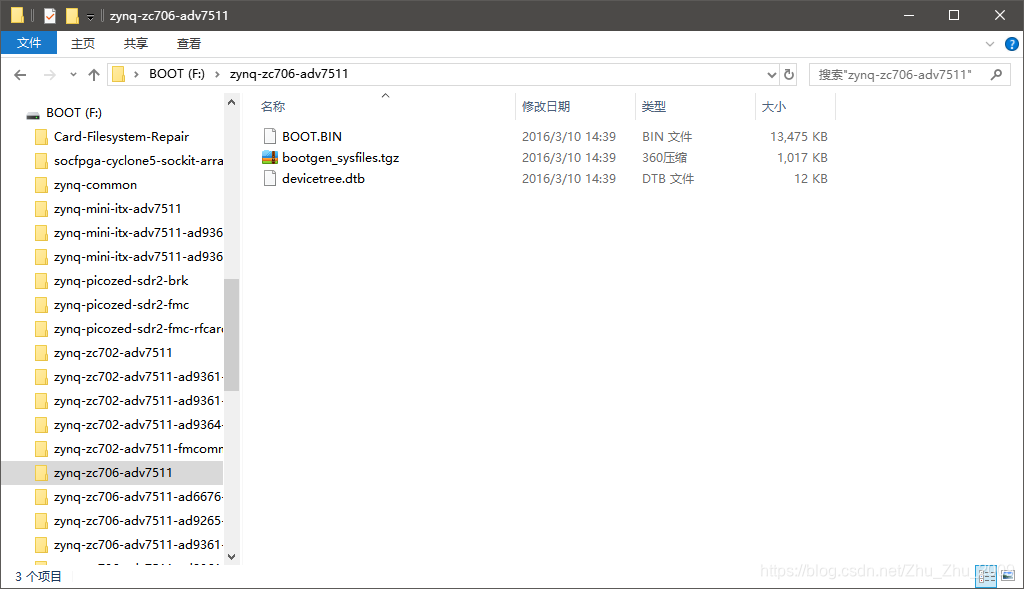Open zynq-picozed-sdr2-fmc-rfcard folder in the tree
The image size is (1024, 589).
coord(138,328)
